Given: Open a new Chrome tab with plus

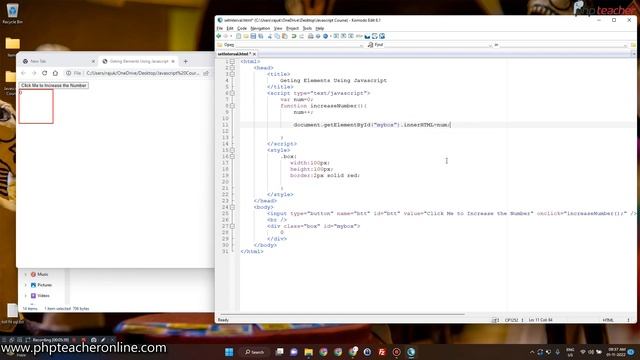Looking at the screenshot, I should click(x=185, y=61).
